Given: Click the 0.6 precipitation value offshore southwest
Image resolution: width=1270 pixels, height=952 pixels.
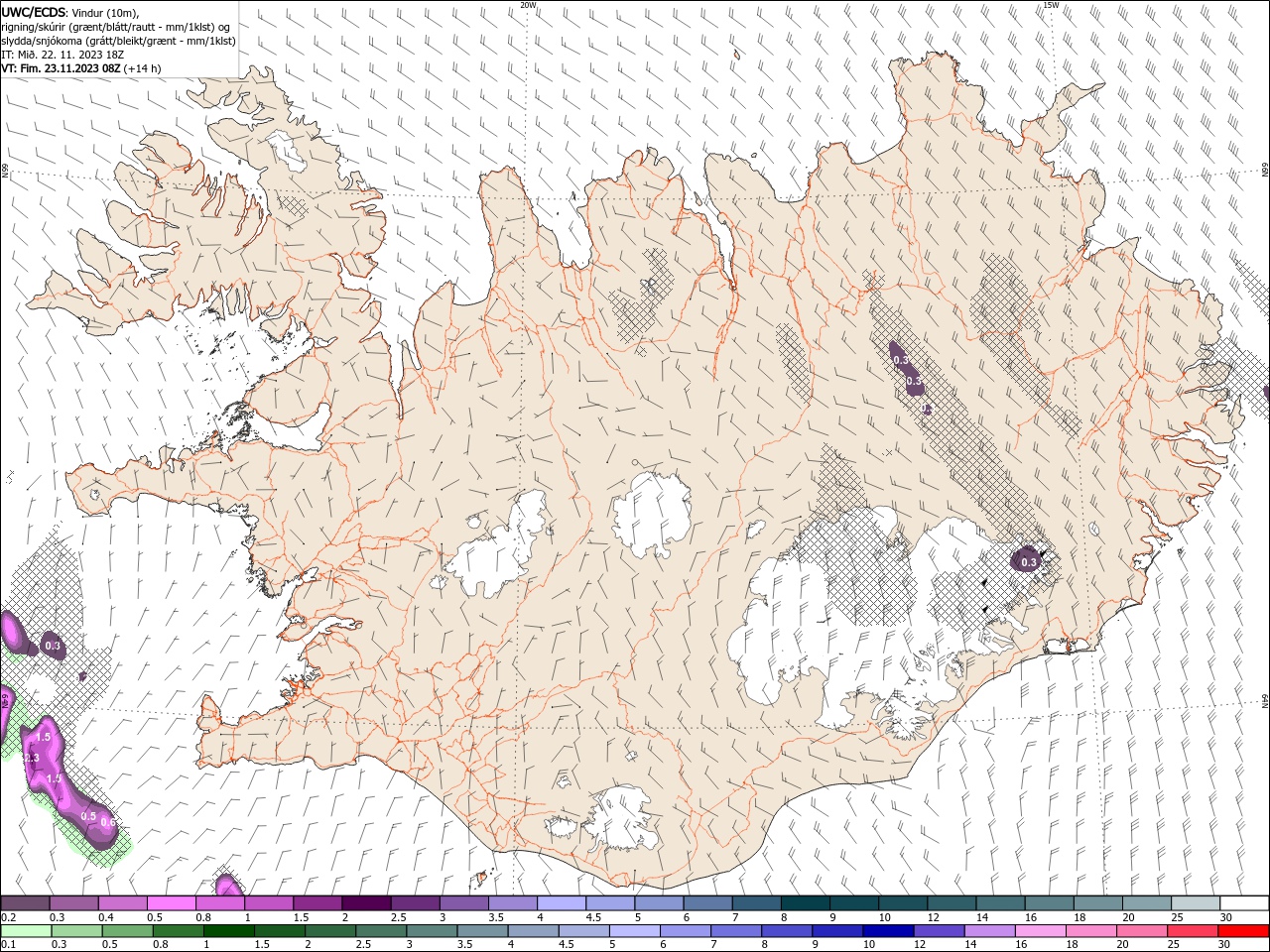Looking at the screenshot, I should pos(108,822).
